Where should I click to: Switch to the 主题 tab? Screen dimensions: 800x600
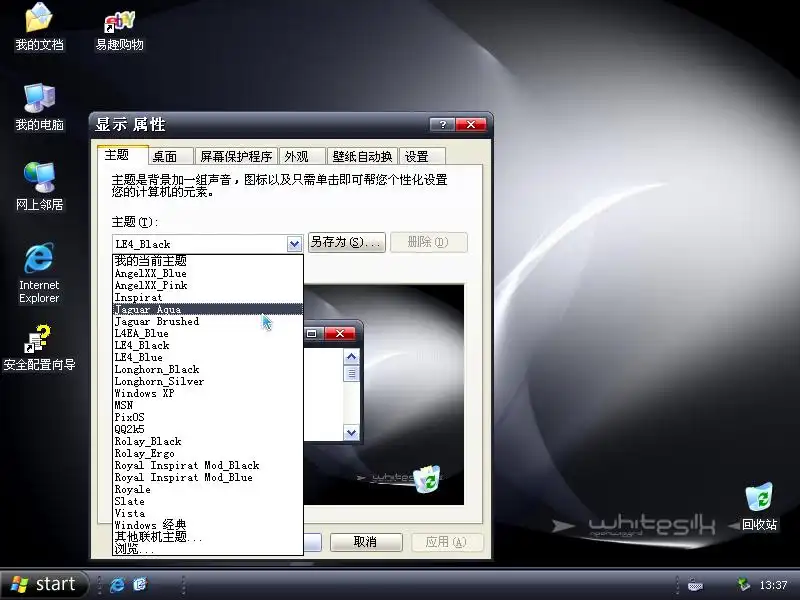point(122,155)
